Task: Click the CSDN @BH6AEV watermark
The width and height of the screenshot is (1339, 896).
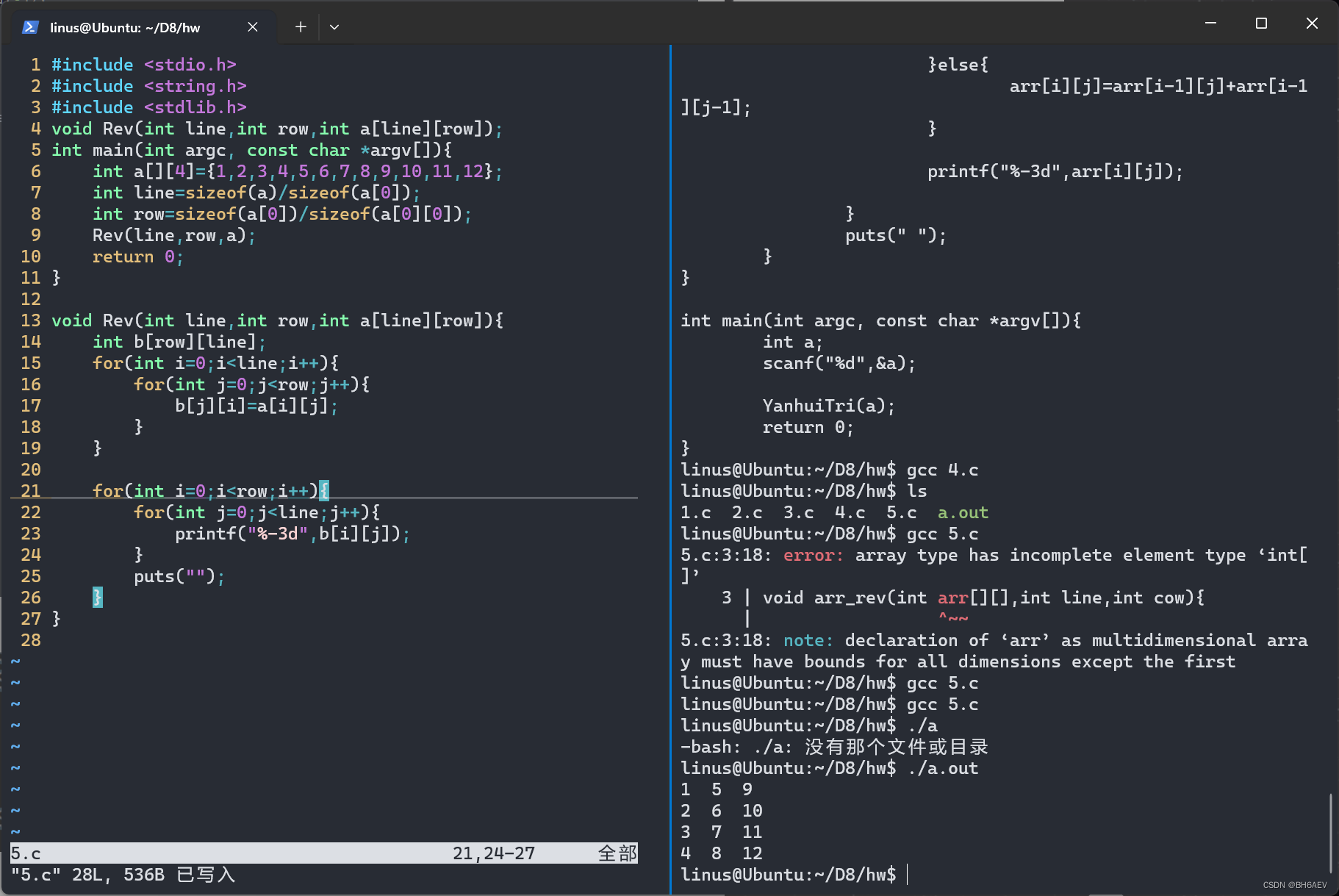Action: pos(1295,885)
